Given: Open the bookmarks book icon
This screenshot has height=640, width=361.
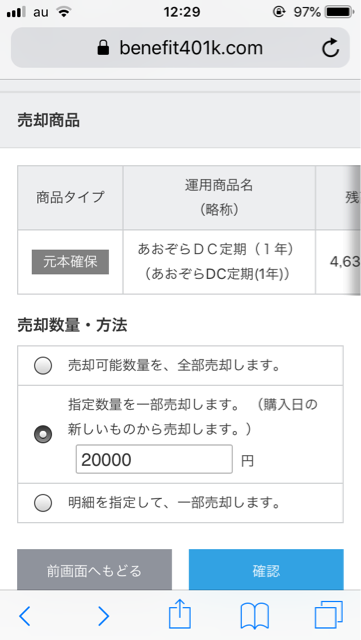Looking at the screenshot, I should (x=255, y=616).
